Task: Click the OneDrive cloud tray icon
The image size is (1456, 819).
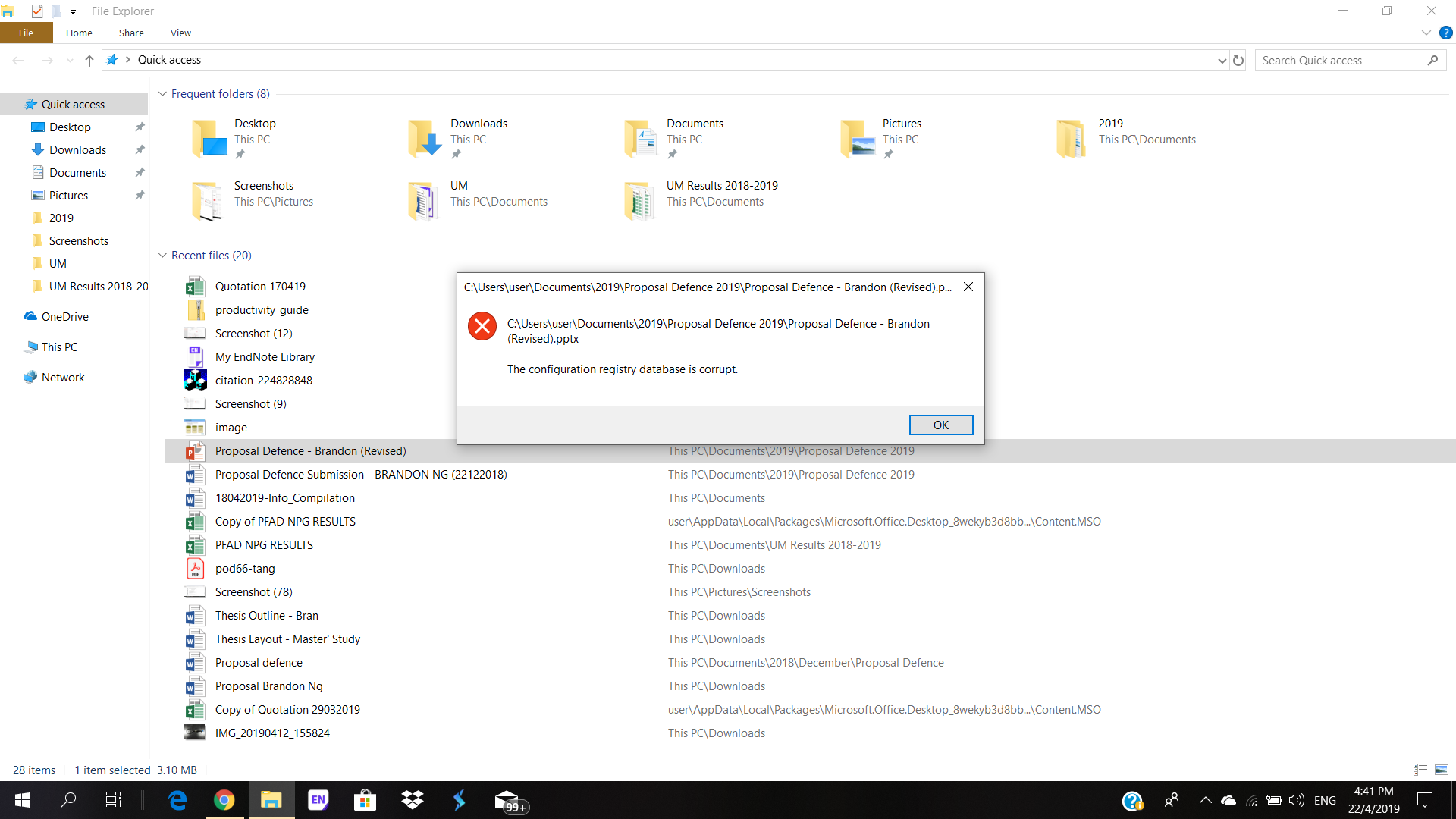Action: (x=1228, y=800)
